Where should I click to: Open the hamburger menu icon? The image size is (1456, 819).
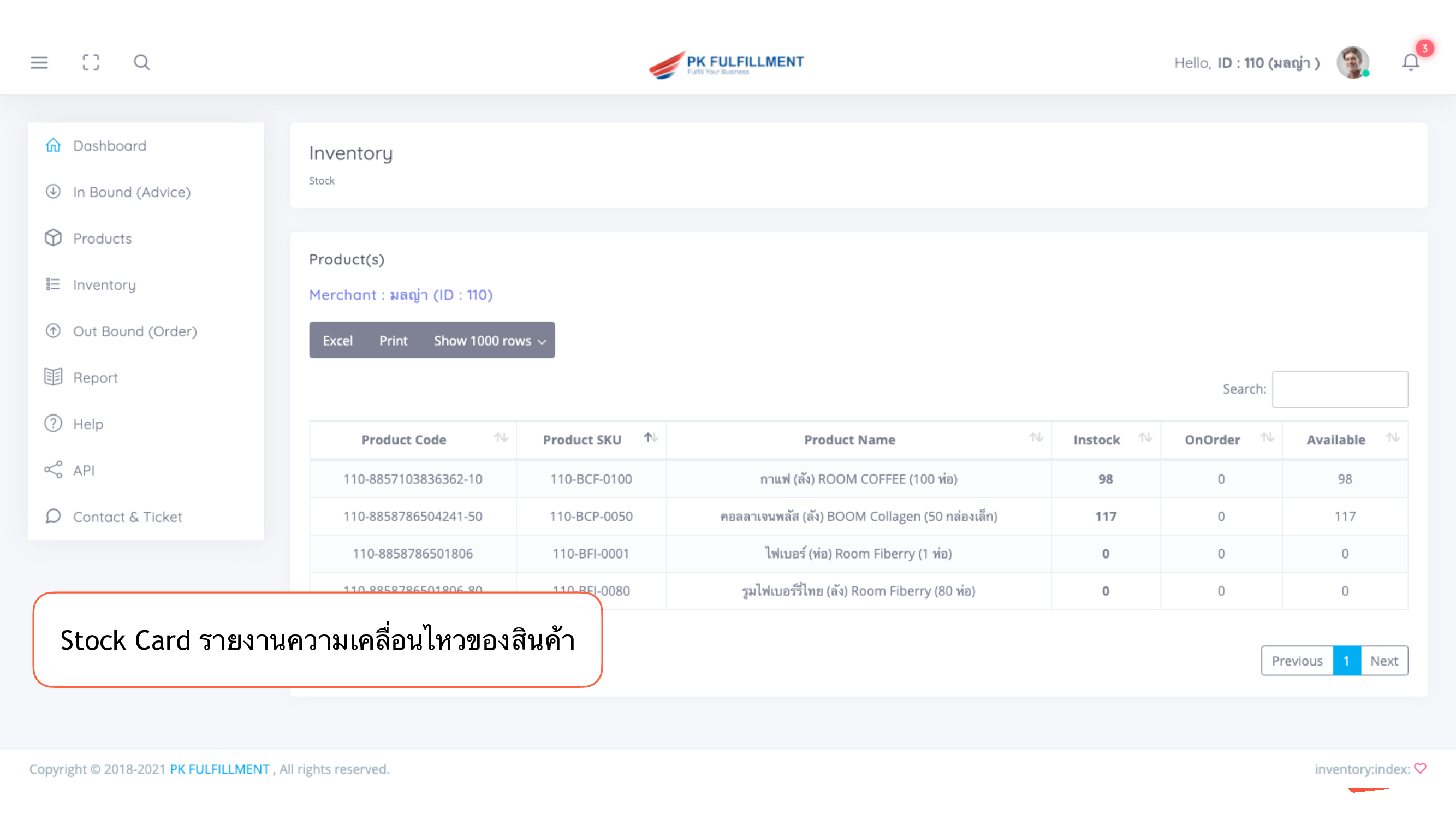tap(39, 62)
